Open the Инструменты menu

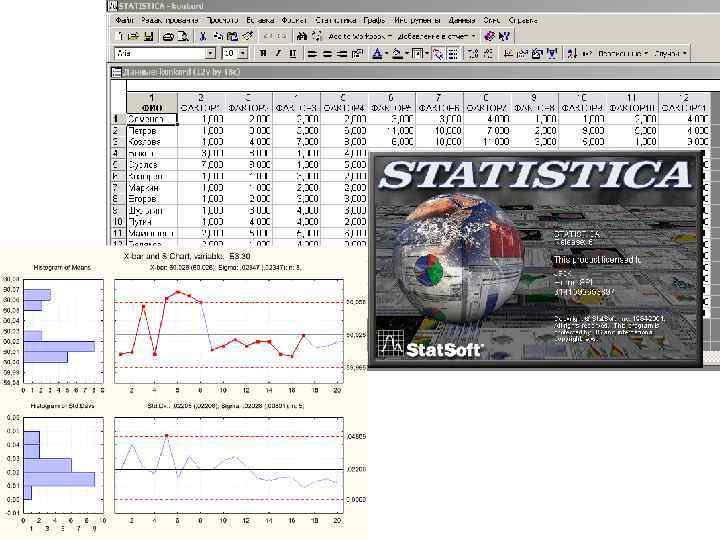417,20
